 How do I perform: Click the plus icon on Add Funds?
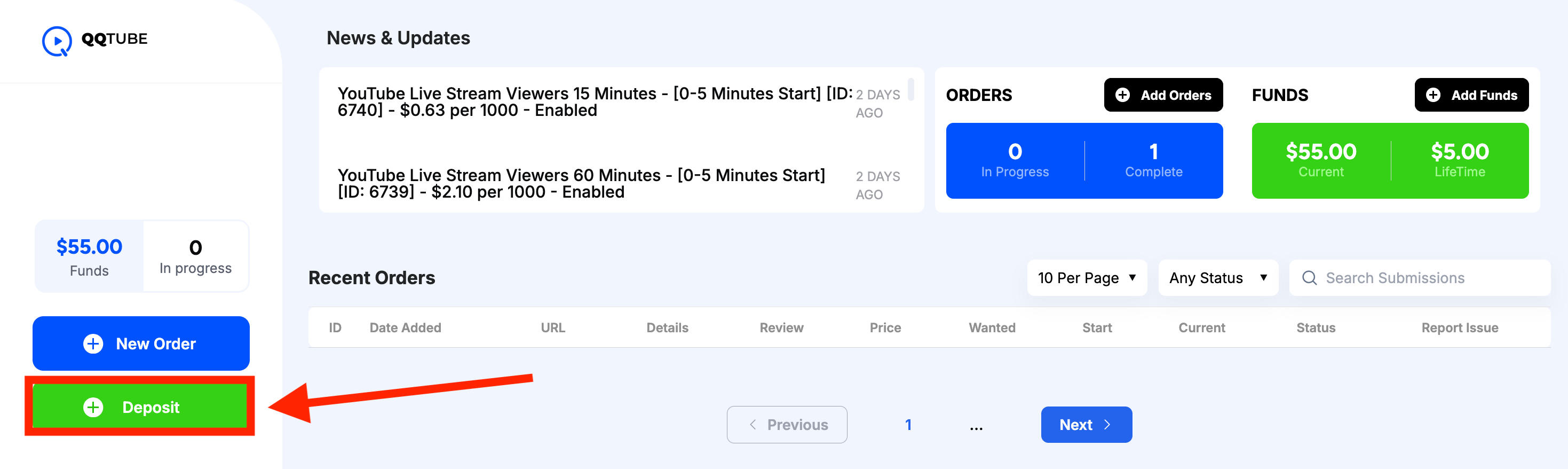click(x=1433, y=95)
